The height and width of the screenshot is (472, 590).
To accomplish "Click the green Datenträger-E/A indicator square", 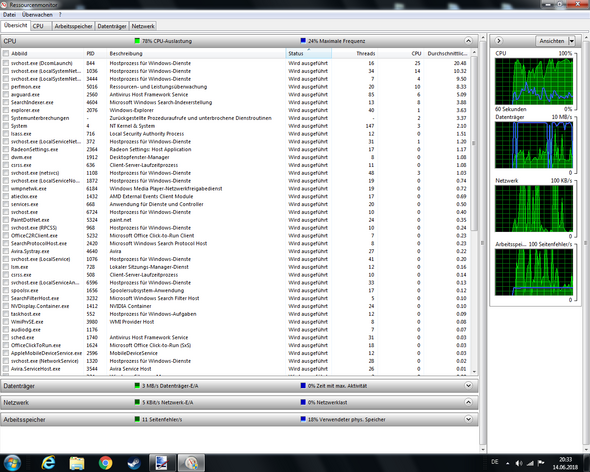I will (x=137, y=385).
